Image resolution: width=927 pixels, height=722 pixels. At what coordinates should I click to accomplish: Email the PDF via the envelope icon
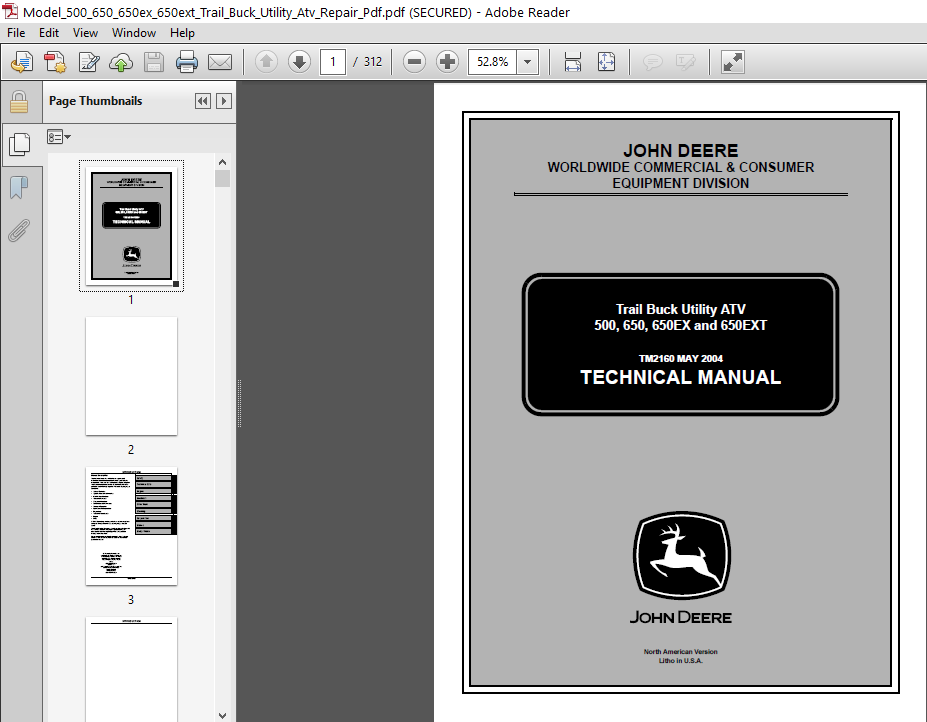220,62
